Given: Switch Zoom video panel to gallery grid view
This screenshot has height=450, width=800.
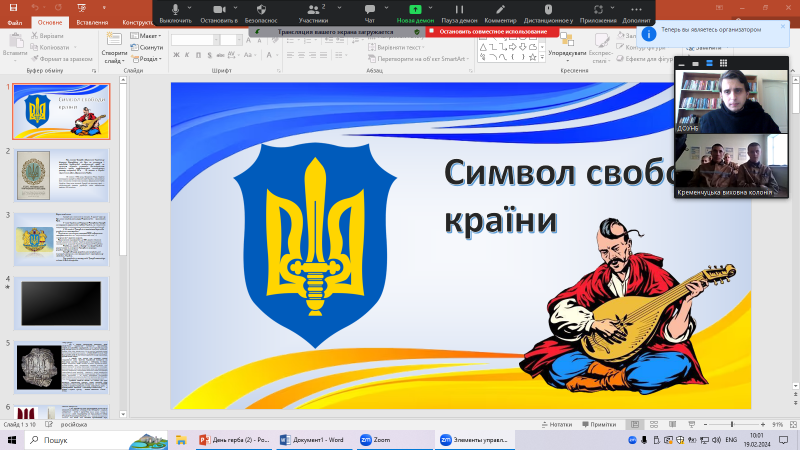Looking at the screenshot, I should point(723,63).
